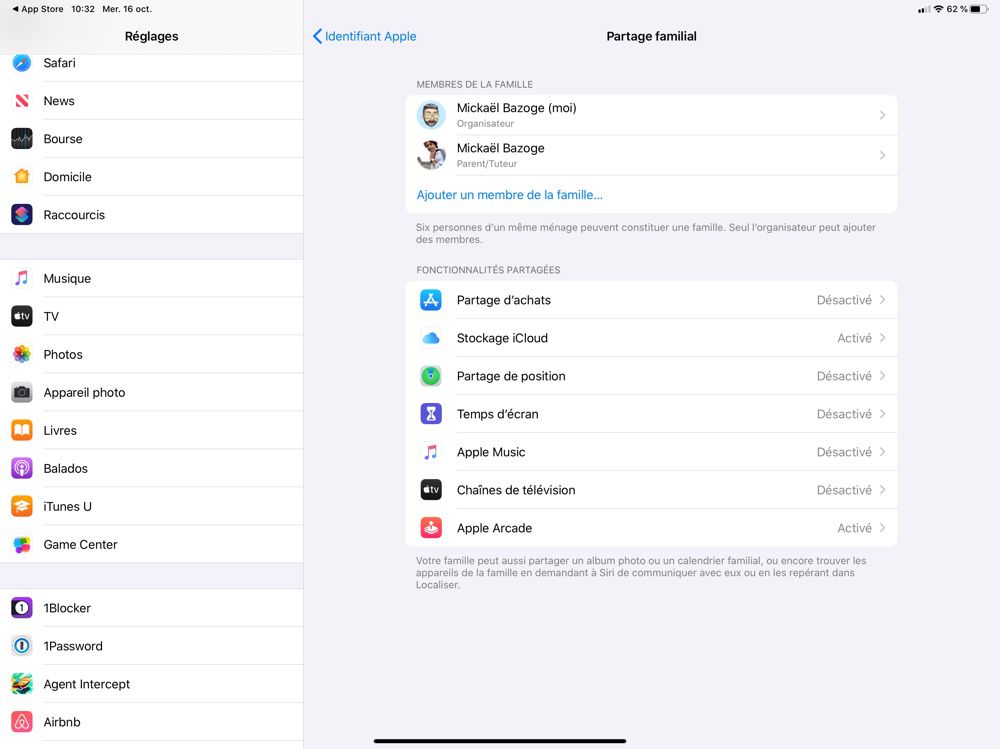Tap the Domicile house icon
The image size is (1000, 749).
tap(22, 177)
